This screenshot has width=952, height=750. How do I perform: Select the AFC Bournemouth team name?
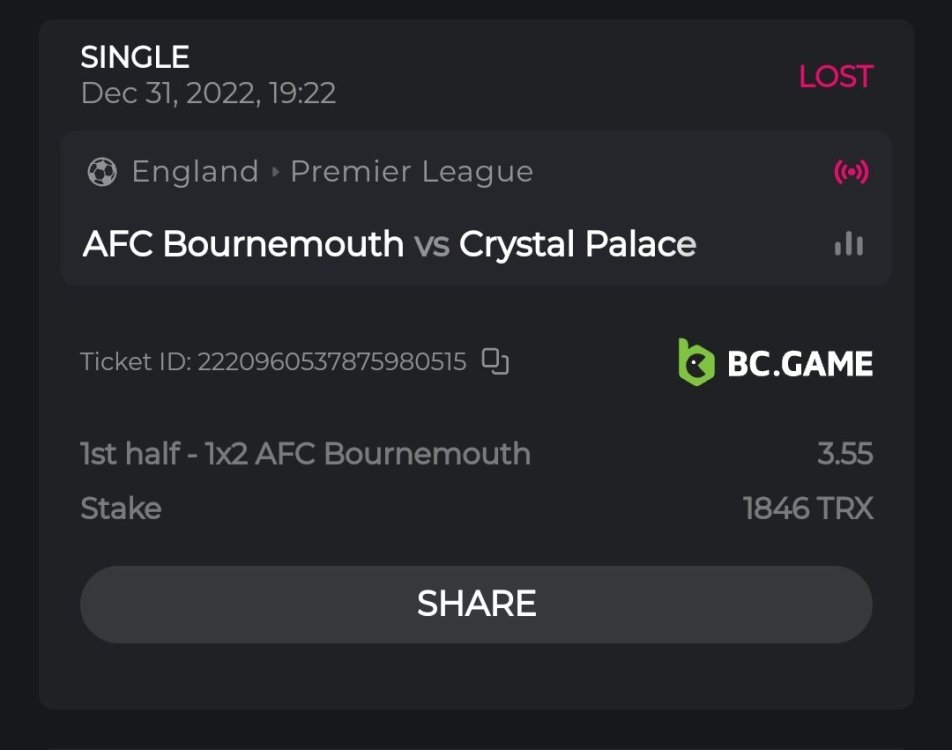[x=243, y=244]
